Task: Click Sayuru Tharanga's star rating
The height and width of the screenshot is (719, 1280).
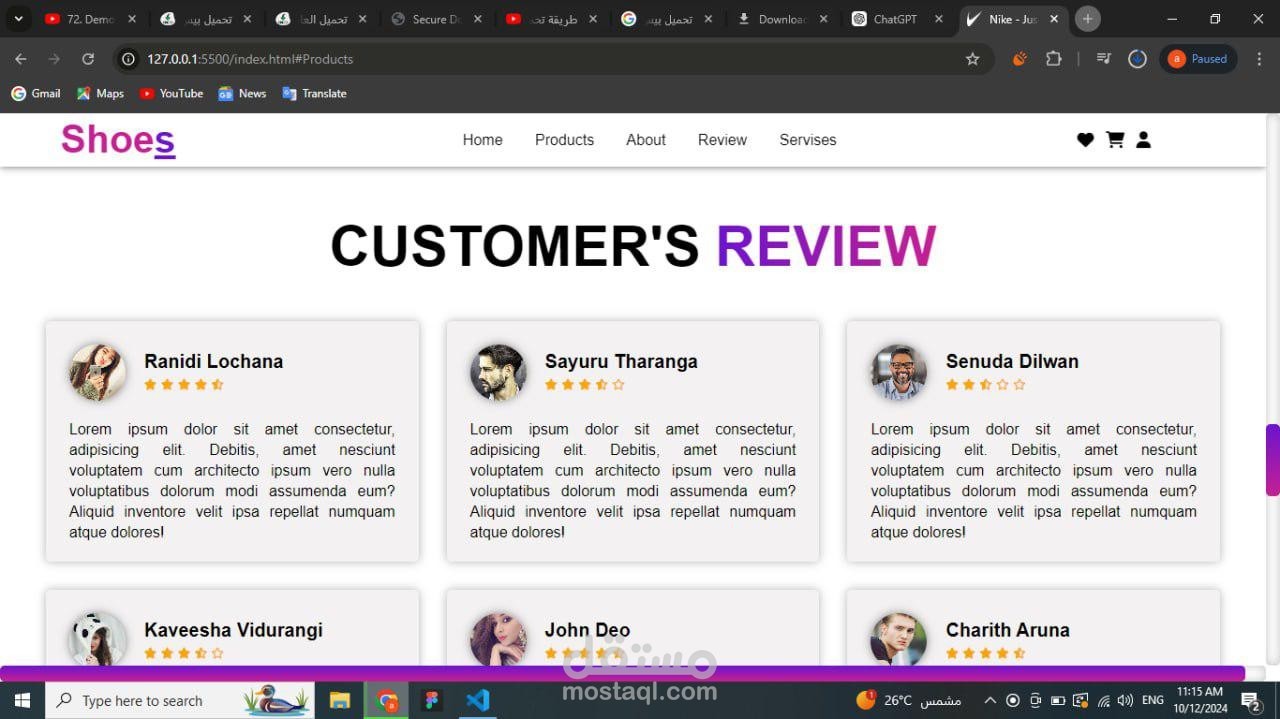Action: (585, 384)
